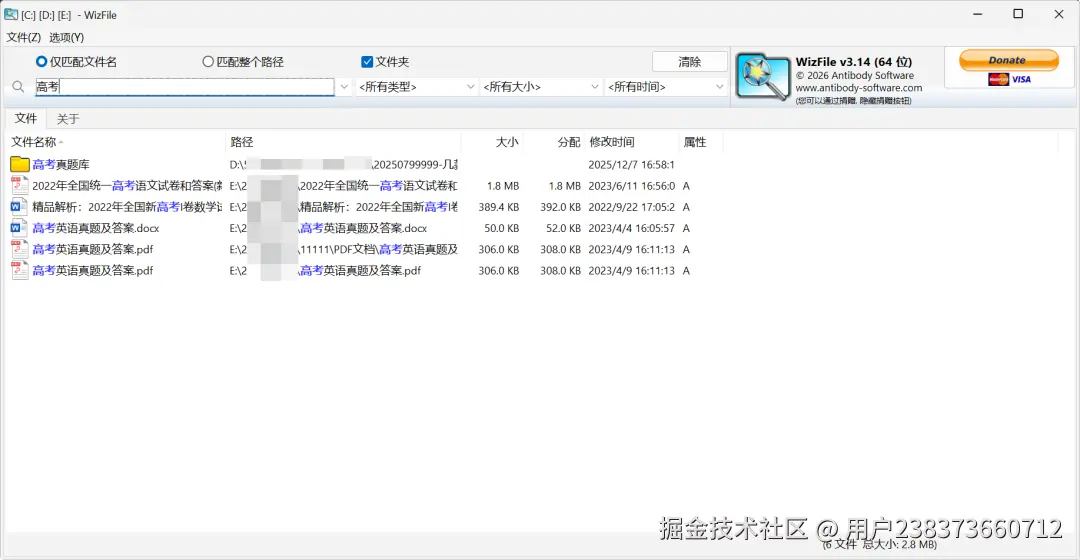Viewport: 1080px width, 560px height.
Task: Click path with 11111\PDF文档
Action: tap(344, 249)
